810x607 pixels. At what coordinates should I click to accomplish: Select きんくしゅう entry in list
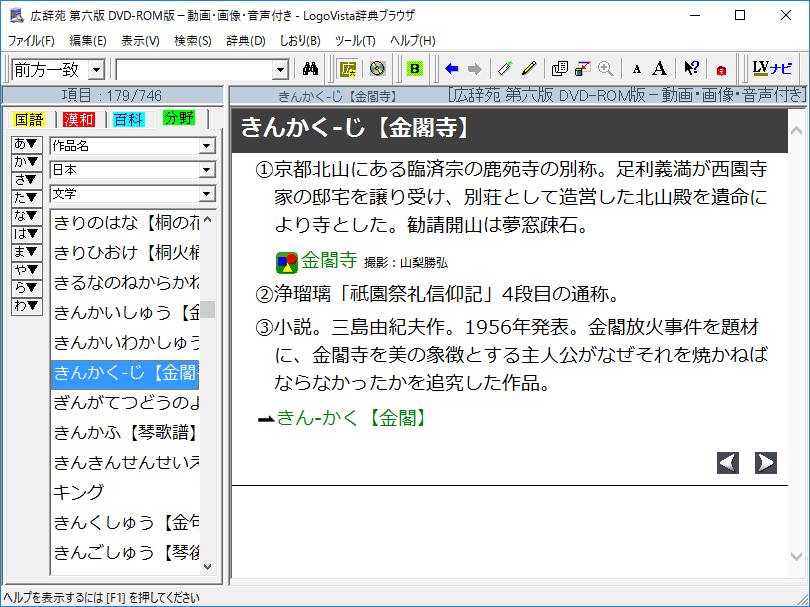126,522
